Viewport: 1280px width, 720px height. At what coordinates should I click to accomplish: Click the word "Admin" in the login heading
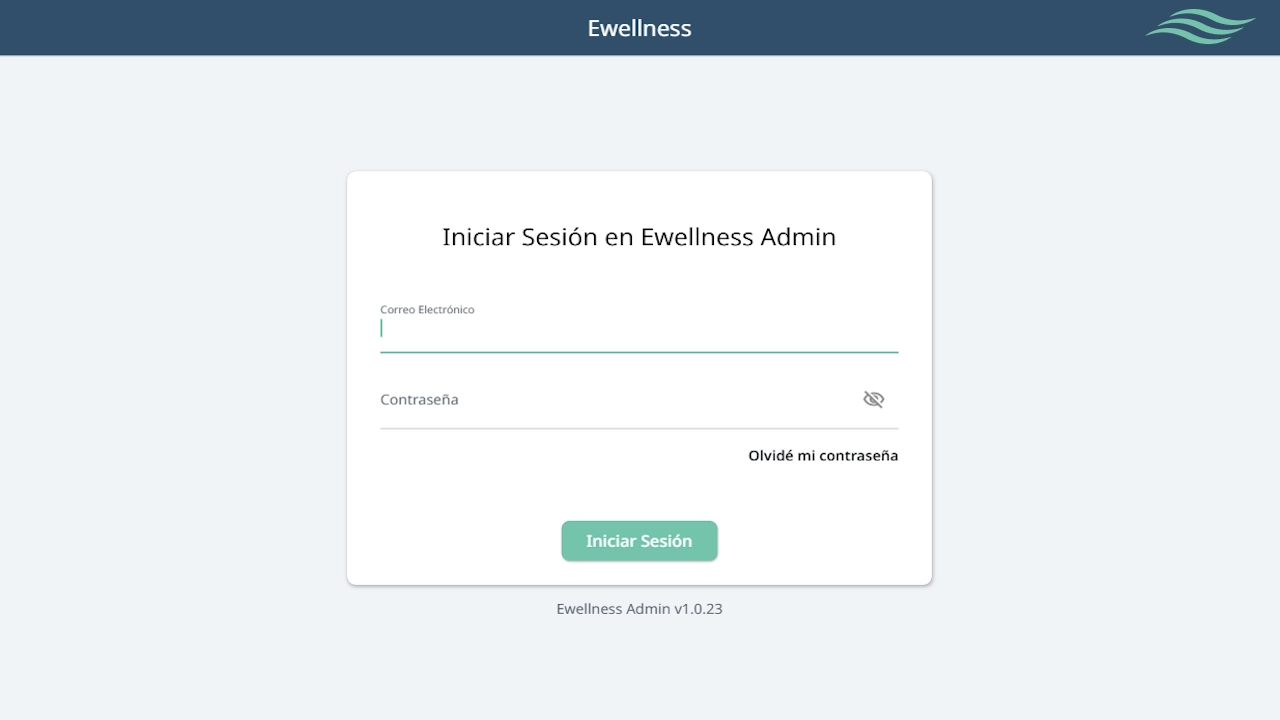point(798,237)
